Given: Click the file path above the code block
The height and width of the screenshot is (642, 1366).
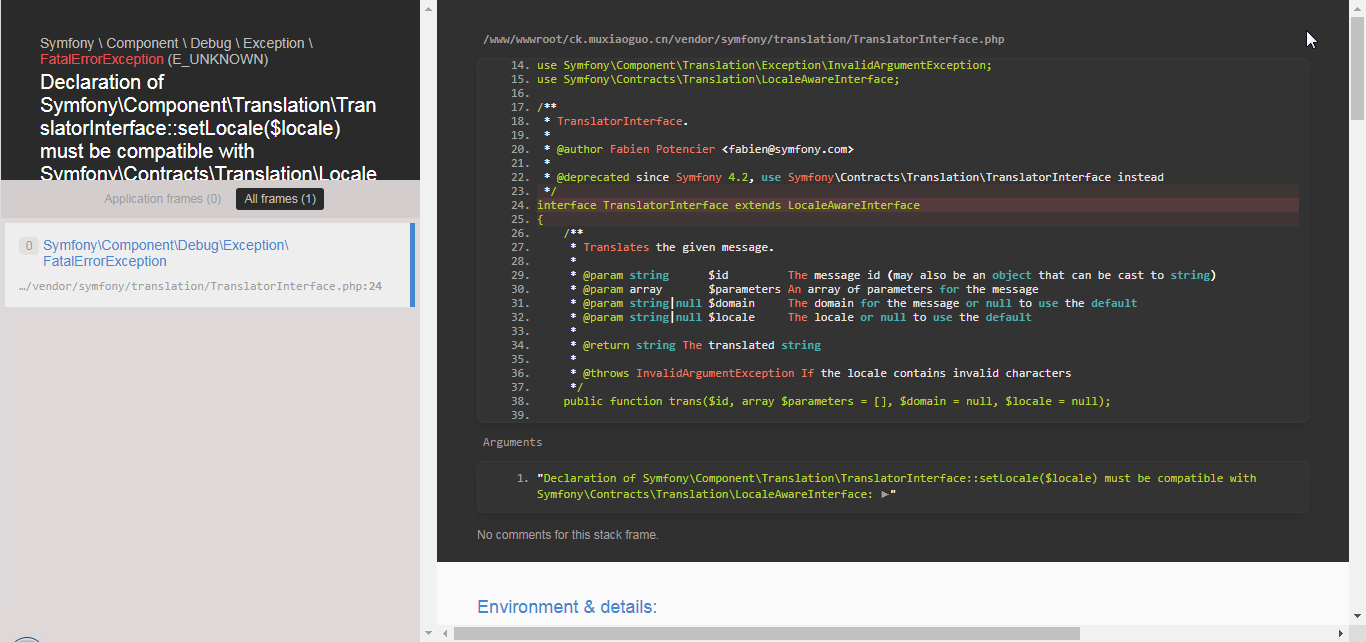Looking at the screenshot, I should click(743, 39).
